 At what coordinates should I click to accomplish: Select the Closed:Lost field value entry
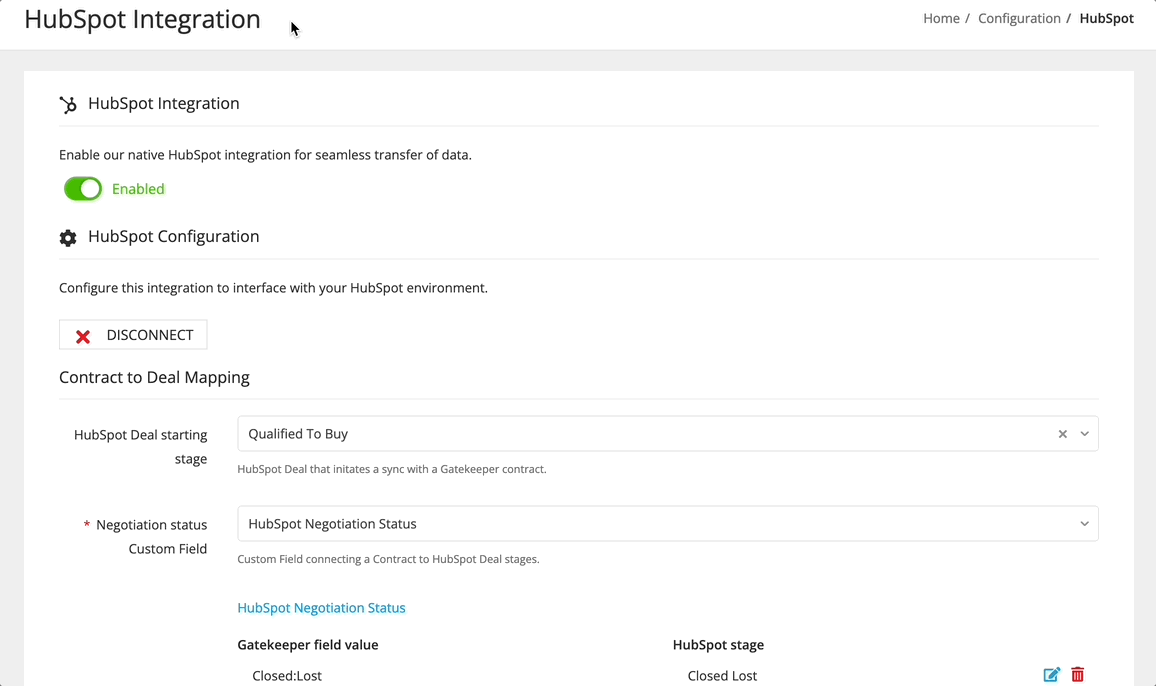point(286,675)
